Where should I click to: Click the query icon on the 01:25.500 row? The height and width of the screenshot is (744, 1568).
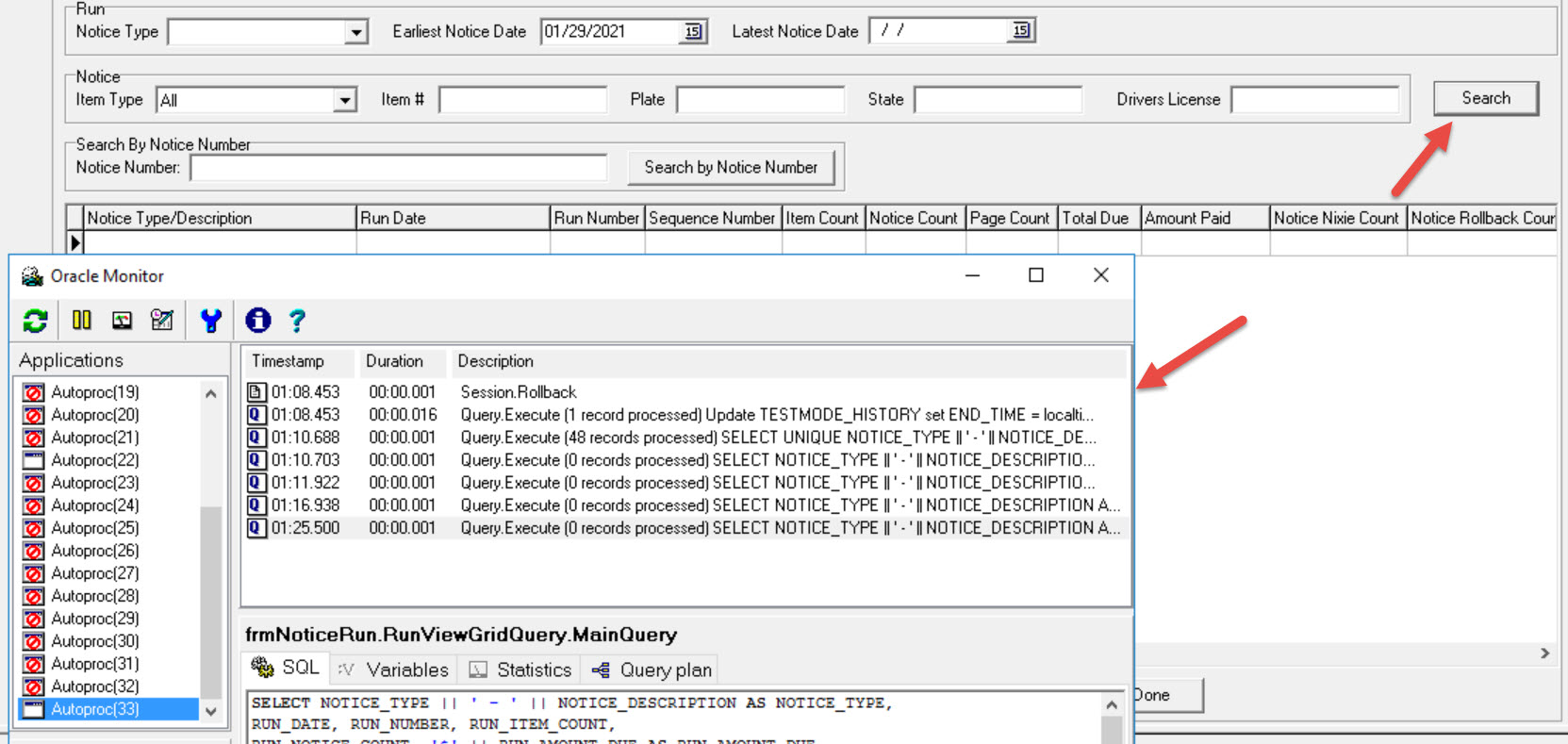pos(256,527)
